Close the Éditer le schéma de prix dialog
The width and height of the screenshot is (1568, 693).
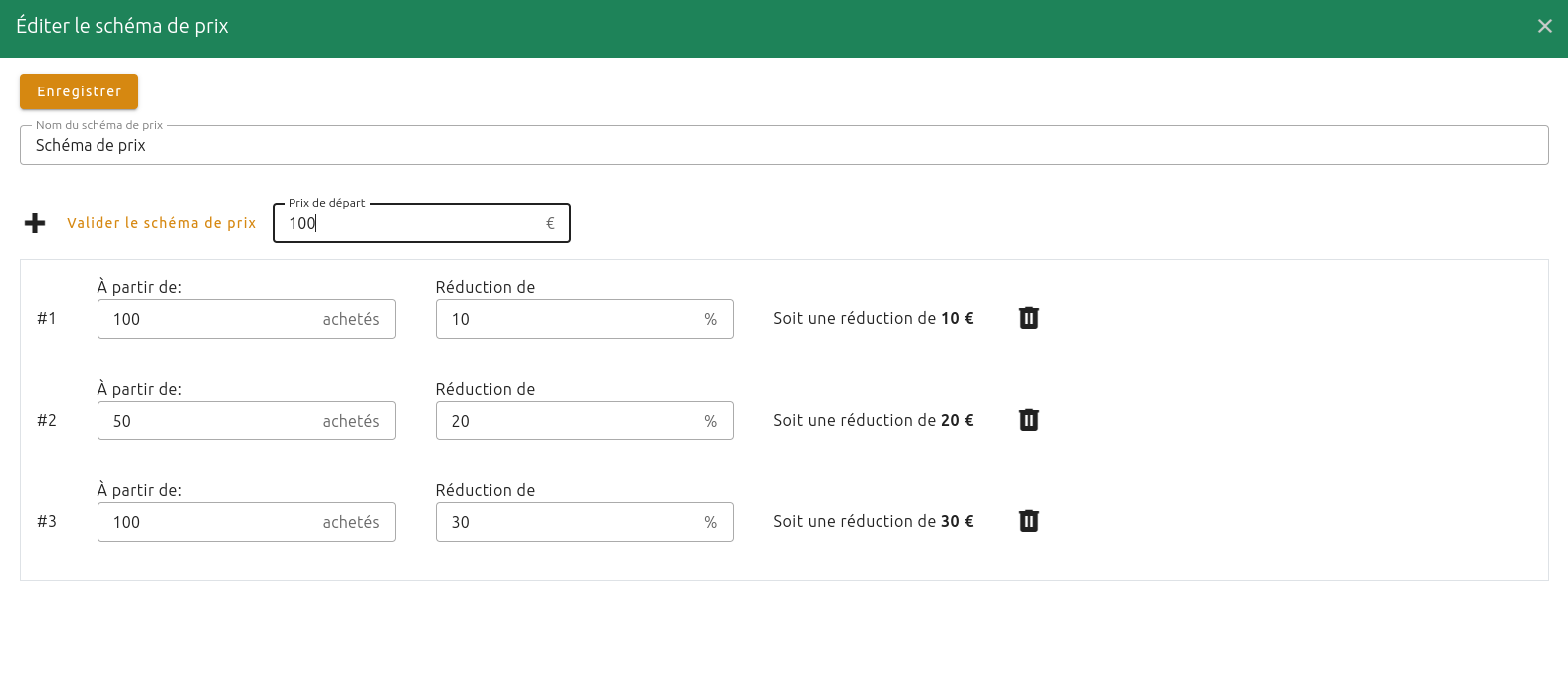point(1544,27)
